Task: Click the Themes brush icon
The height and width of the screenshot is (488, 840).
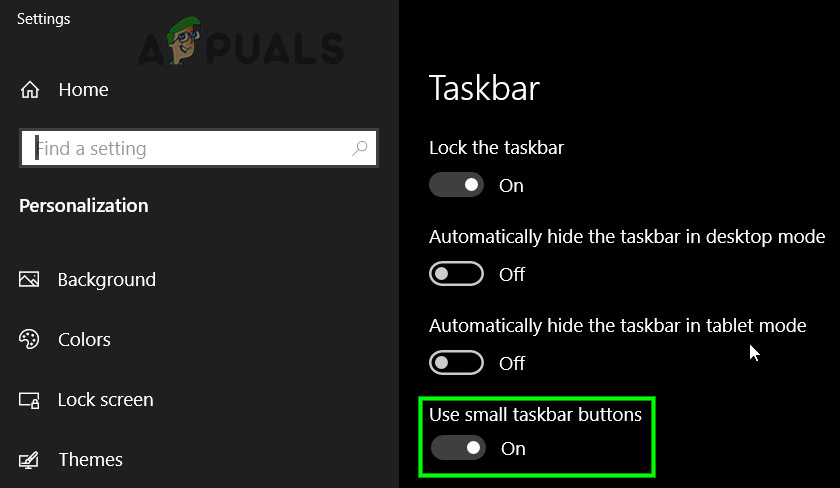Action: click(29, 460)
